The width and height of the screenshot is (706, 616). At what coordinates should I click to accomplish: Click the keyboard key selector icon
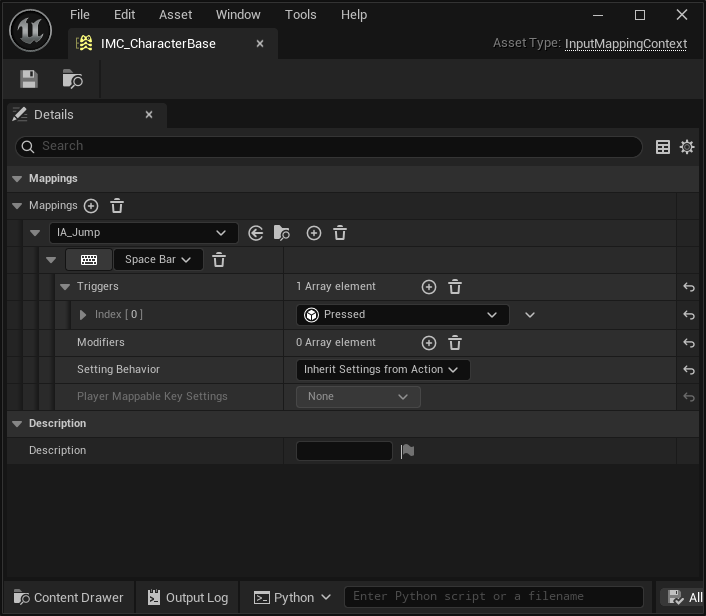tap(89, 260)
